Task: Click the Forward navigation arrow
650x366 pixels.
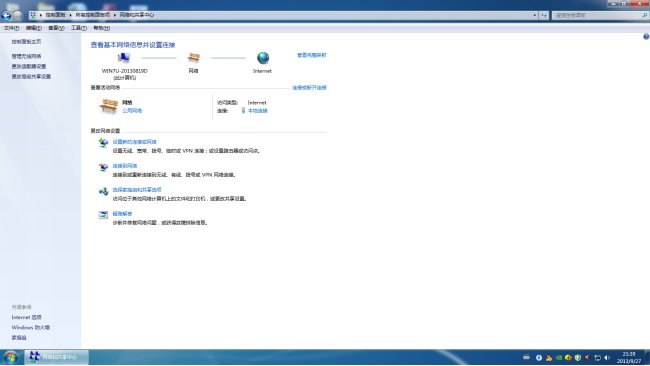Action: (17, 15)
